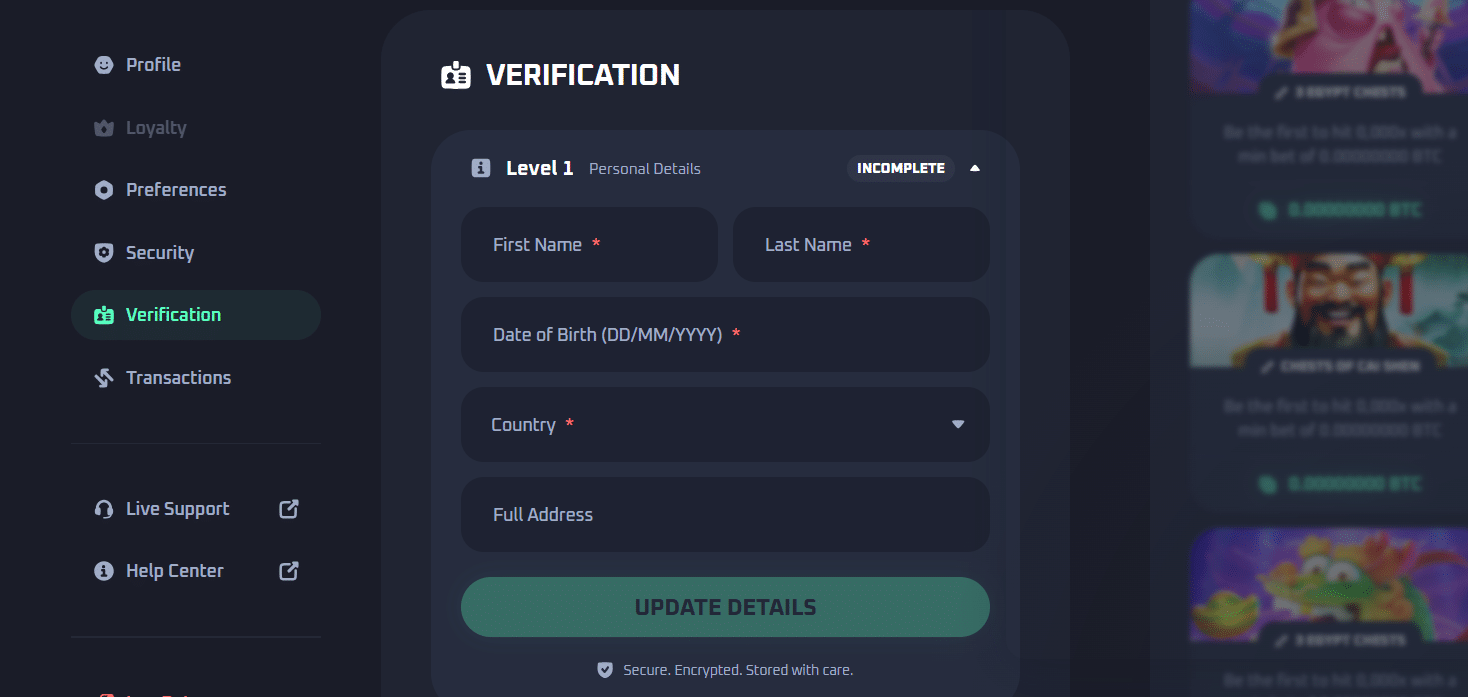Click the shield icon before Secure. Encrypted.
1468x697 pixels.
[x=605, y=670]
